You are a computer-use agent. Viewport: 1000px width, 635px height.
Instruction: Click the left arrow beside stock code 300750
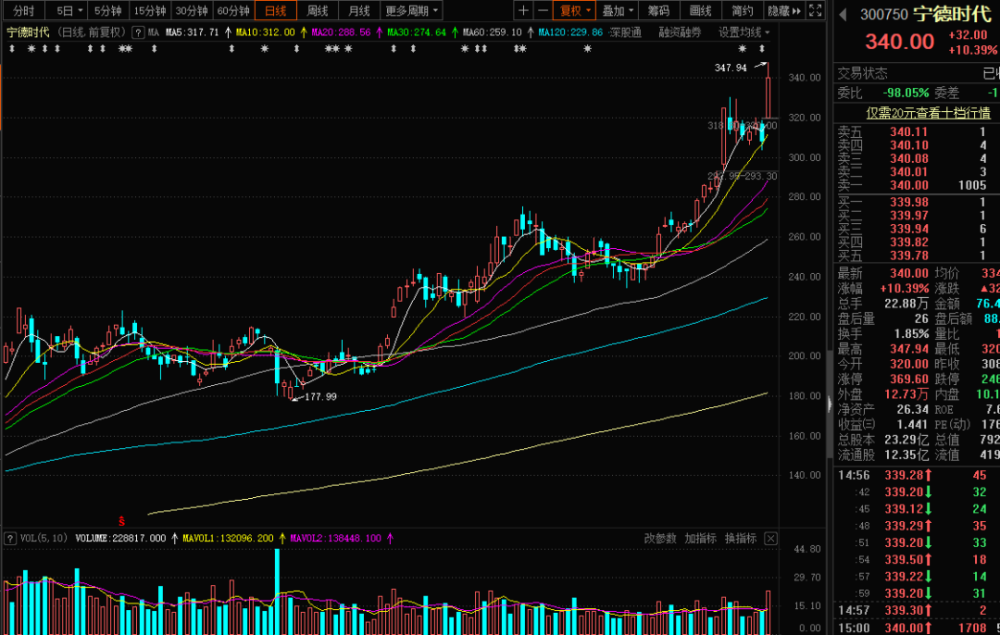point(842,15)
